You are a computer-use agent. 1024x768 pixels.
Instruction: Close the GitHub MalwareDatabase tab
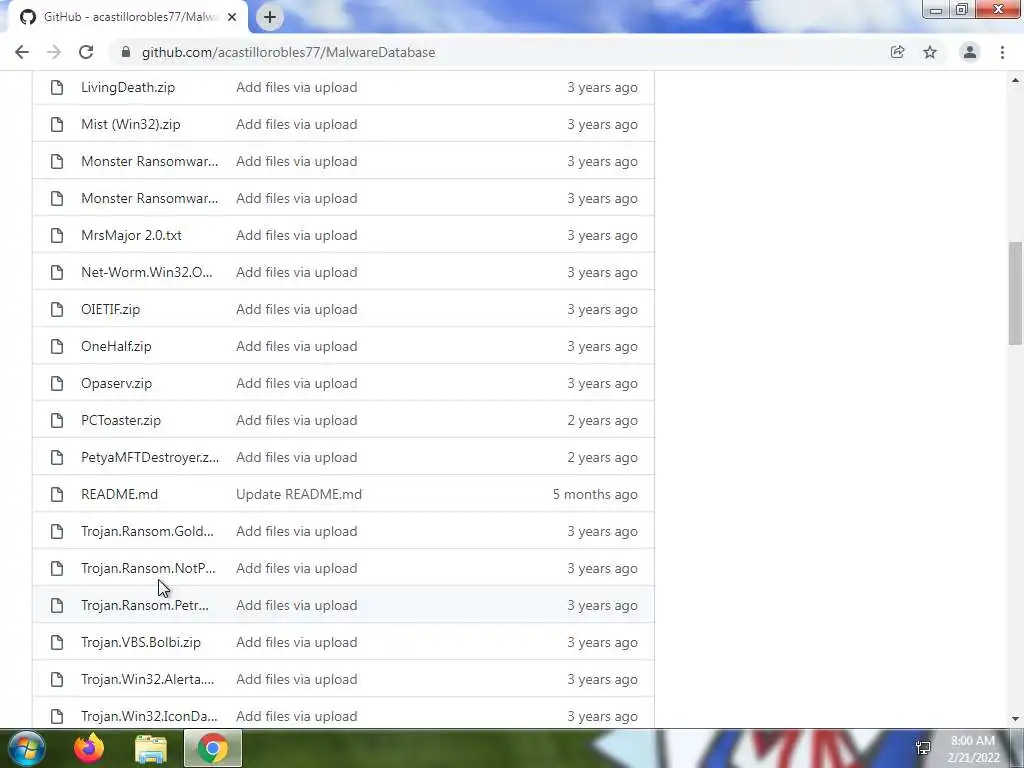(232, 17)
